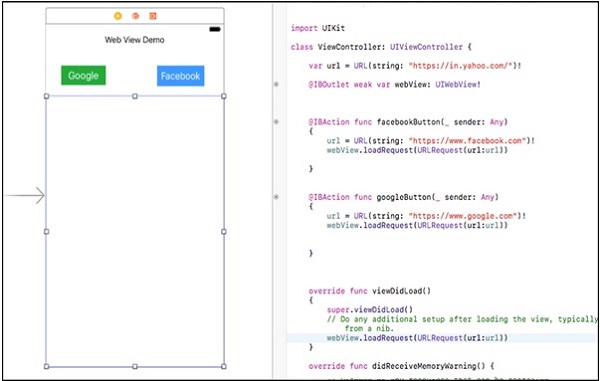Viewport: 600px width, 381px height.
Task: Click the googleButton IBAction connection circle
Action: (276, 197)
